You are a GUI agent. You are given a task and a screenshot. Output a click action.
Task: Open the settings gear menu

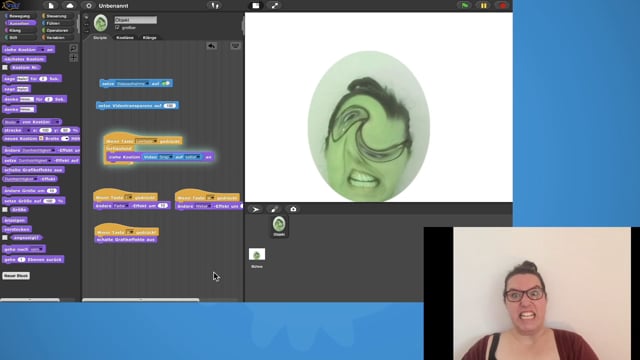(89, 6)
